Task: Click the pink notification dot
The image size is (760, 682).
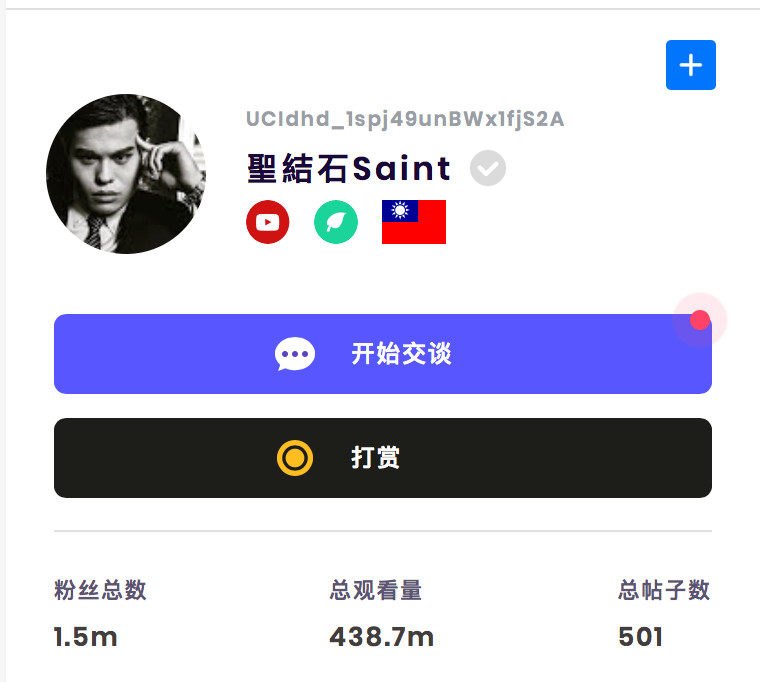Action: click(700, 320)
